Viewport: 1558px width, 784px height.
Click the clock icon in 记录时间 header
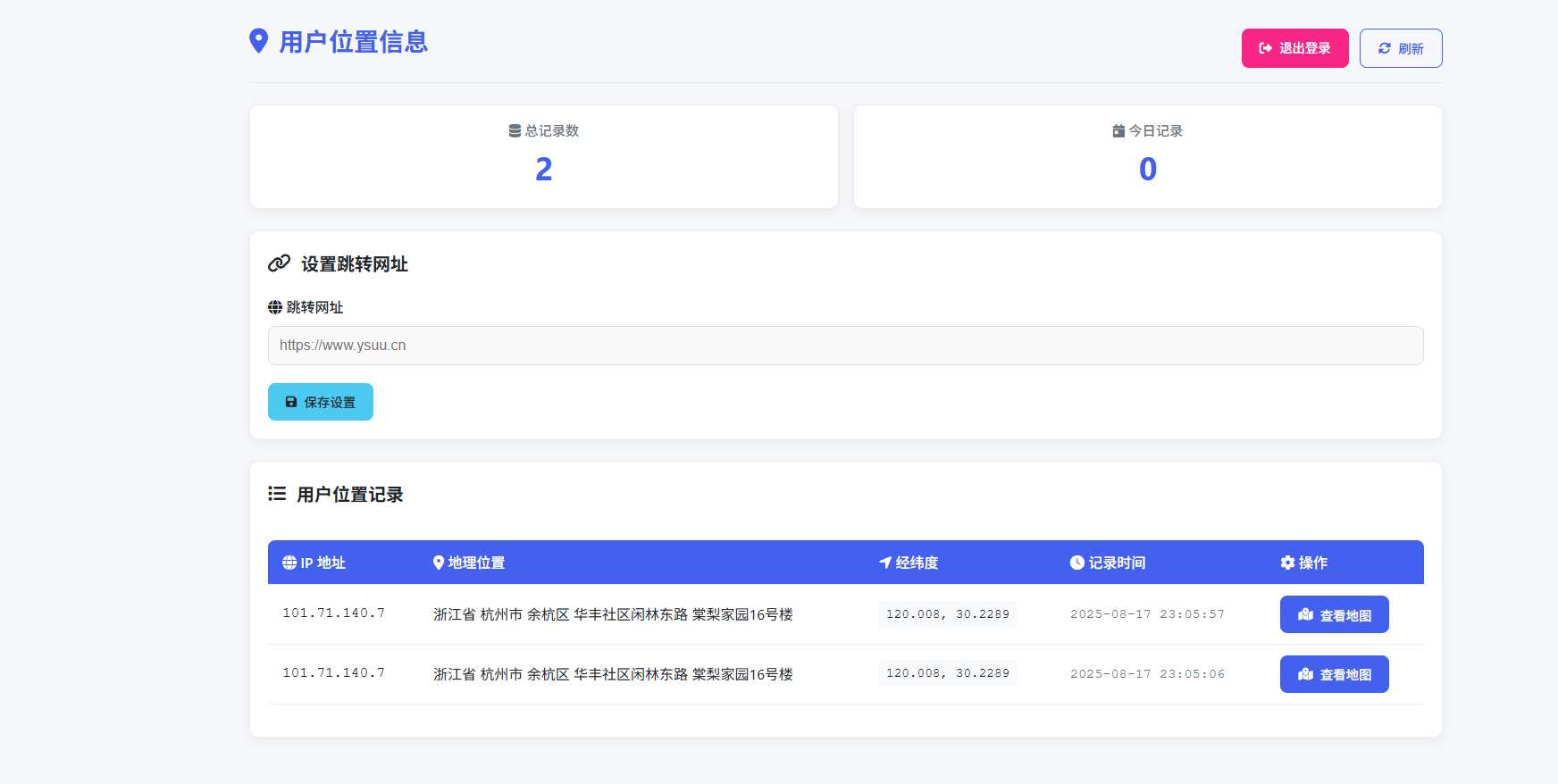coord(1077,563)
